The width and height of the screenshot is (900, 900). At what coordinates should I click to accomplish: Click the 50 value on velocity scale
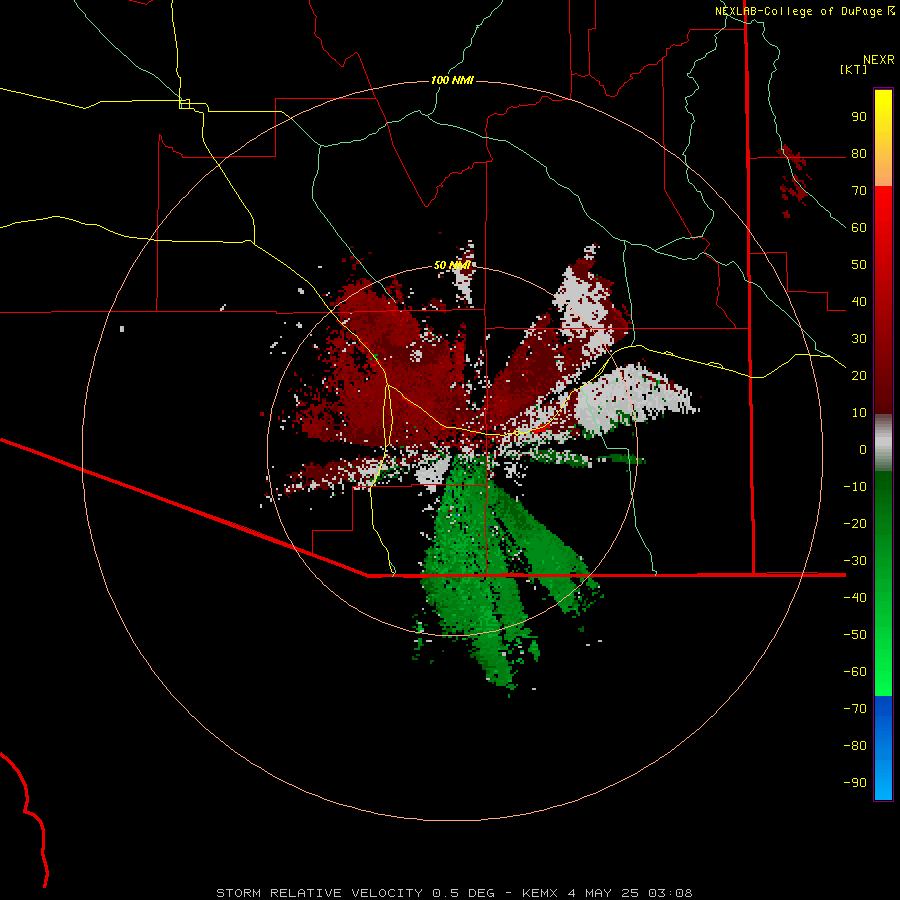(859, 265)
